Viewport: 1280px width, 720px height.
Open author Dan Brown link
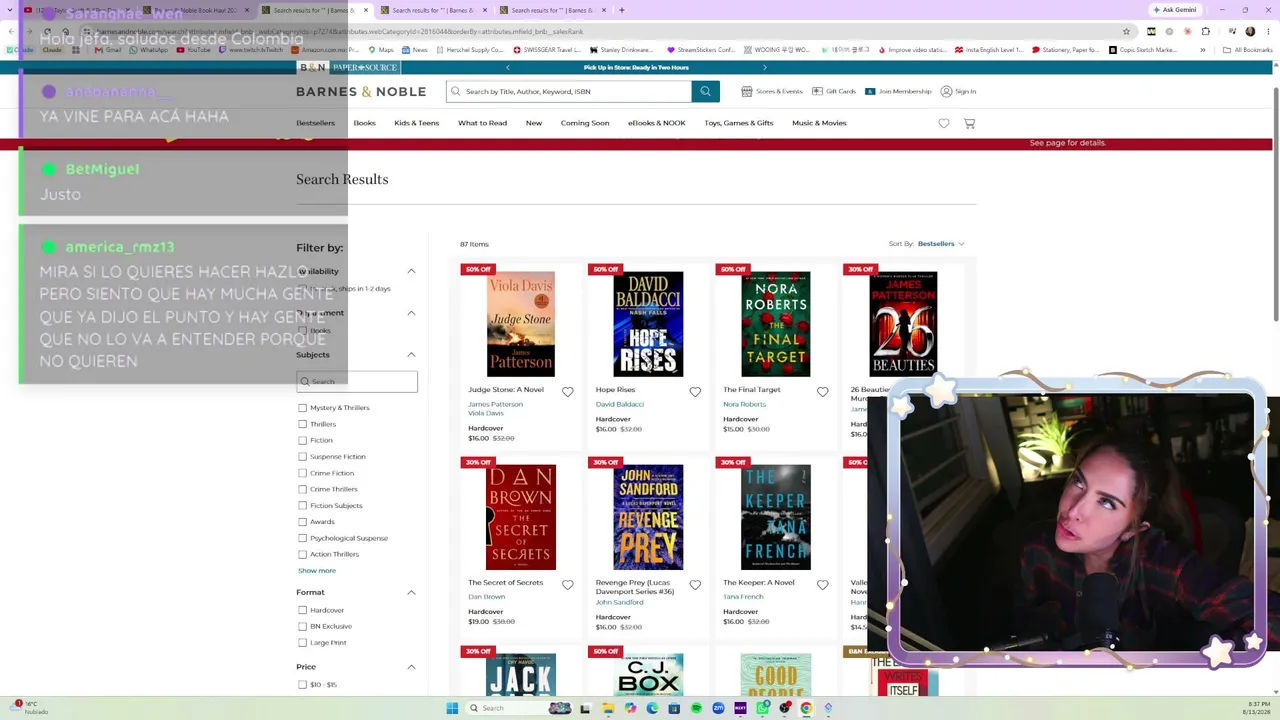pos(486,597)
